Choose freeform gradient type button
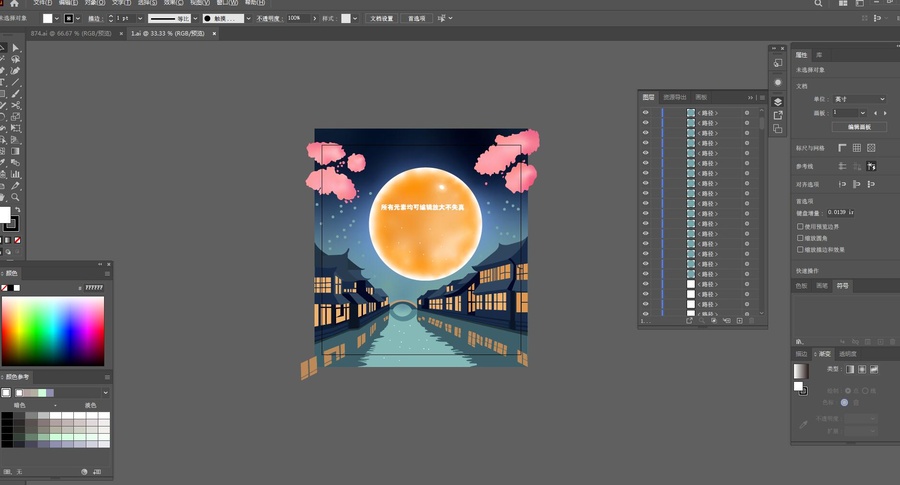Viewport: 900px width, 485px height. (x=874, y=369)
